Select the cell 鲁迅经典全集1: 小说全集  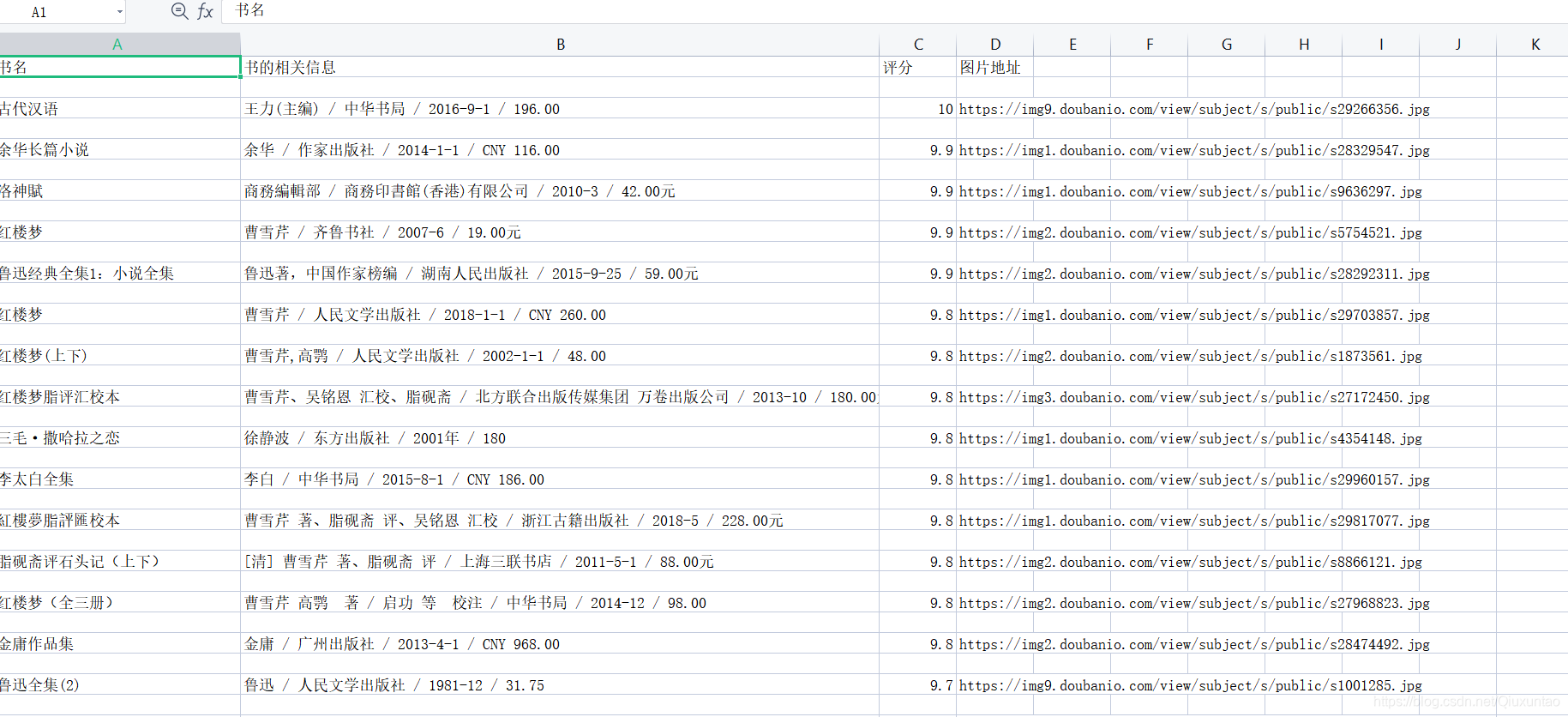(120, 273)
